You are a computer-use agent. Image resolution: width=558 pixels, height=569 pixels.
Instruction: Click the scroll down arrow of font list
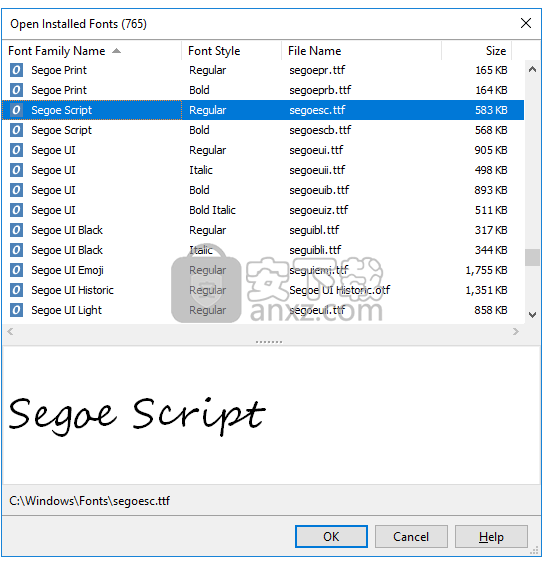pyautogui.click(x=532, y=315)
